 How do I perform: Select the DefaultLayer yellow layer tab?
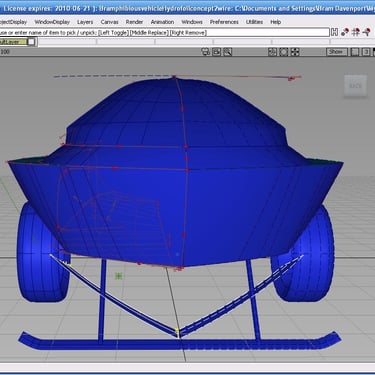13,42
